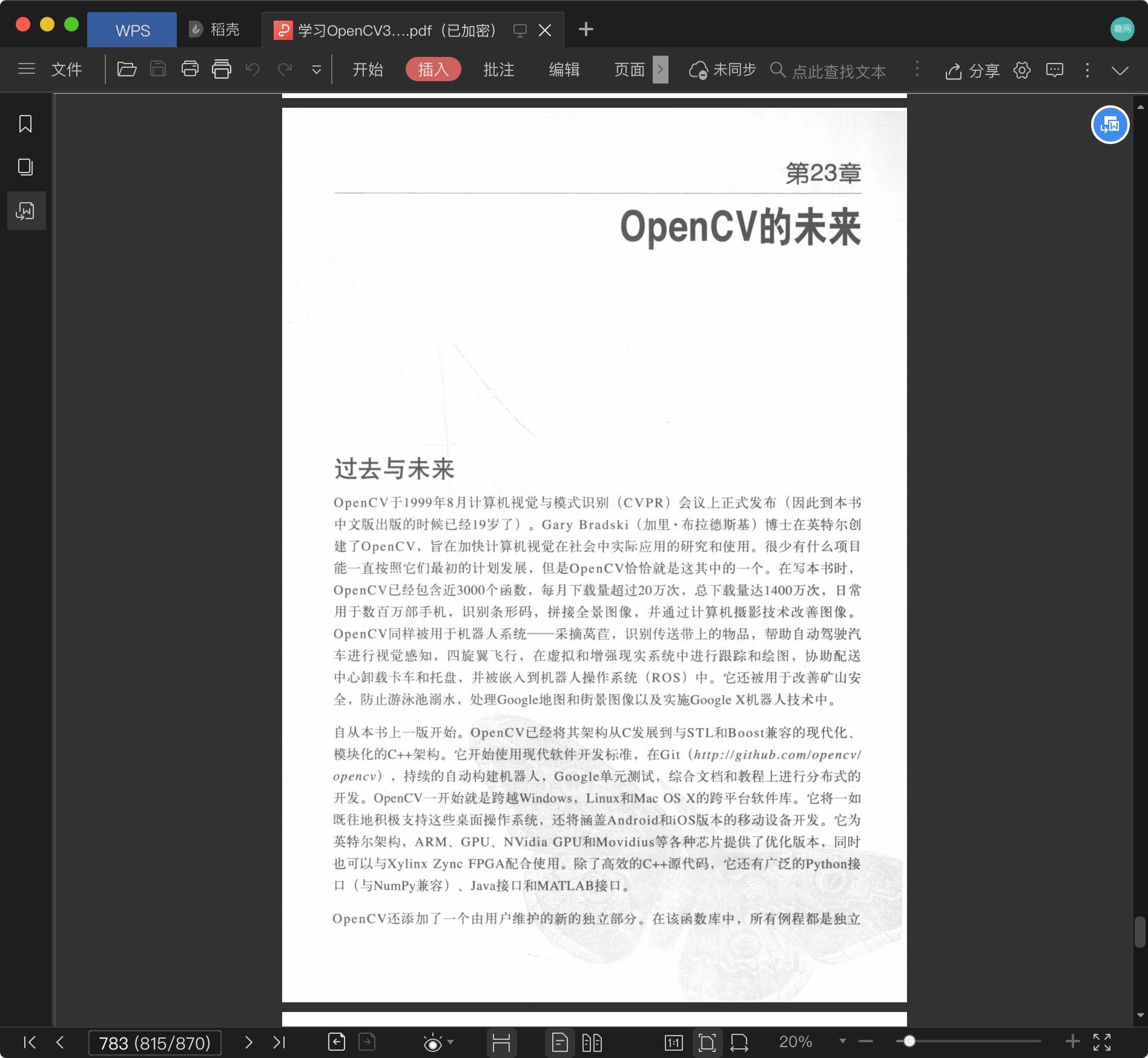Switch to the 稻壳 tab
The height and width of the screenshot is (1058, 1148).
pos(214,30)
